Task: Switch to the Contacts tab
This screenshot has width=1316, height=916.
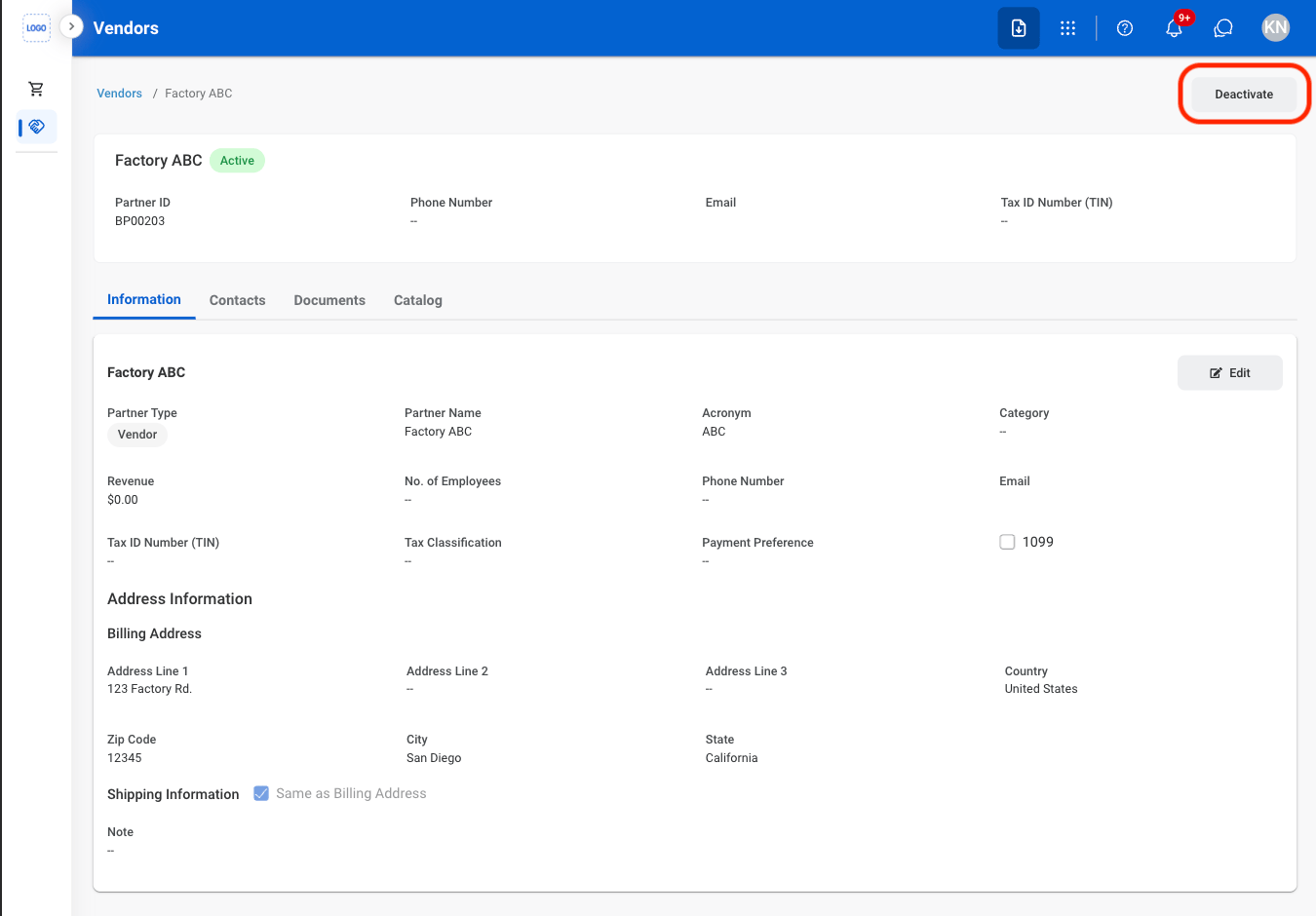Action: point(238,300)
